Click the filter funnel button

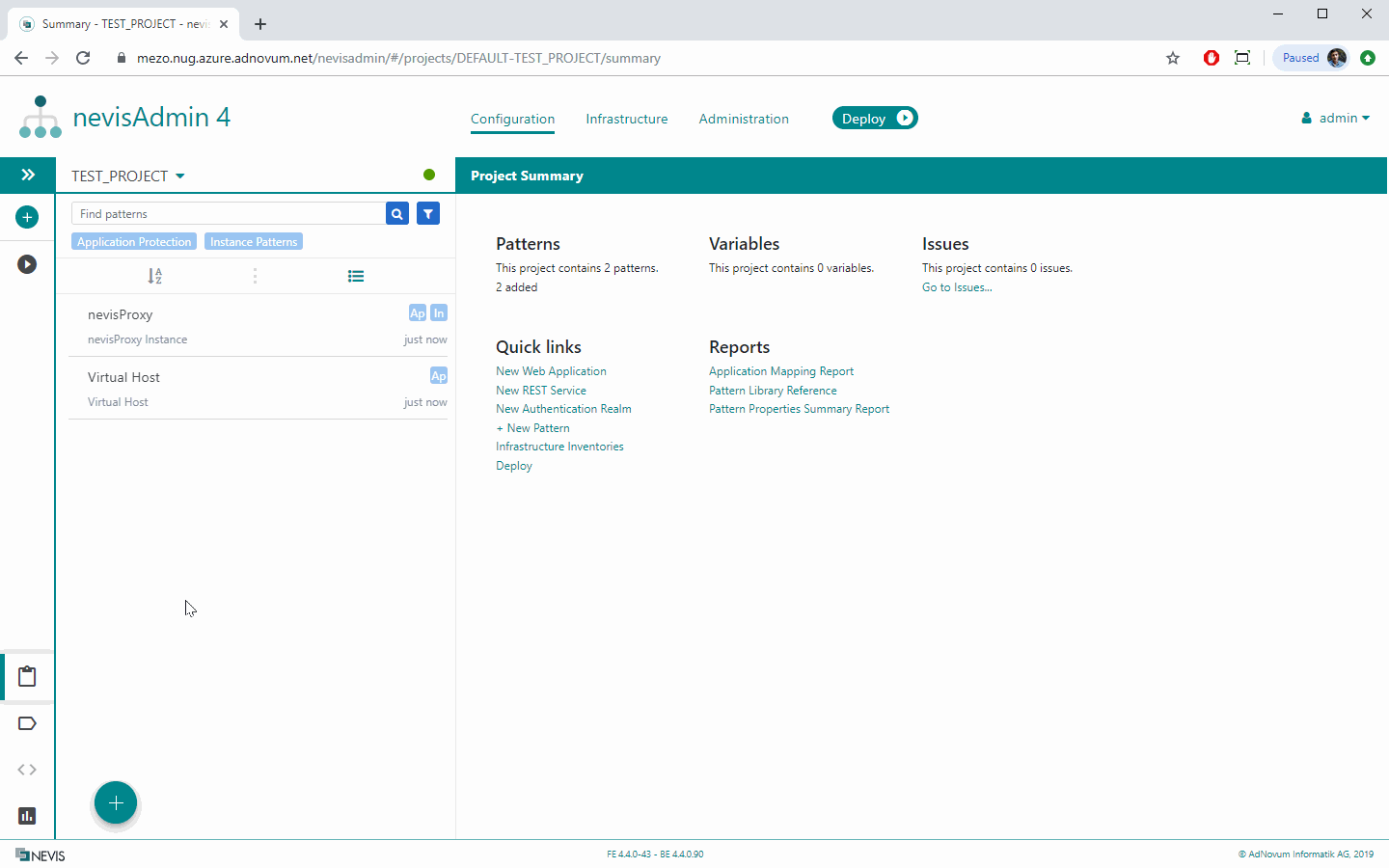(428, 213)
